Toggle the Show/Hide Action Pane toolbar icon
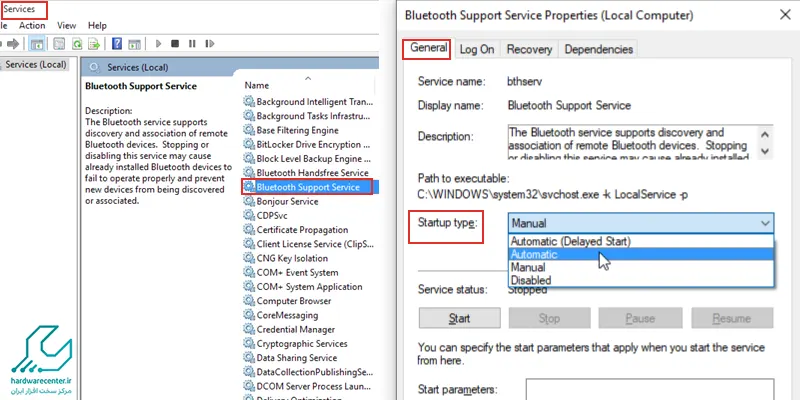800x400 pixels. coord(134,44)
